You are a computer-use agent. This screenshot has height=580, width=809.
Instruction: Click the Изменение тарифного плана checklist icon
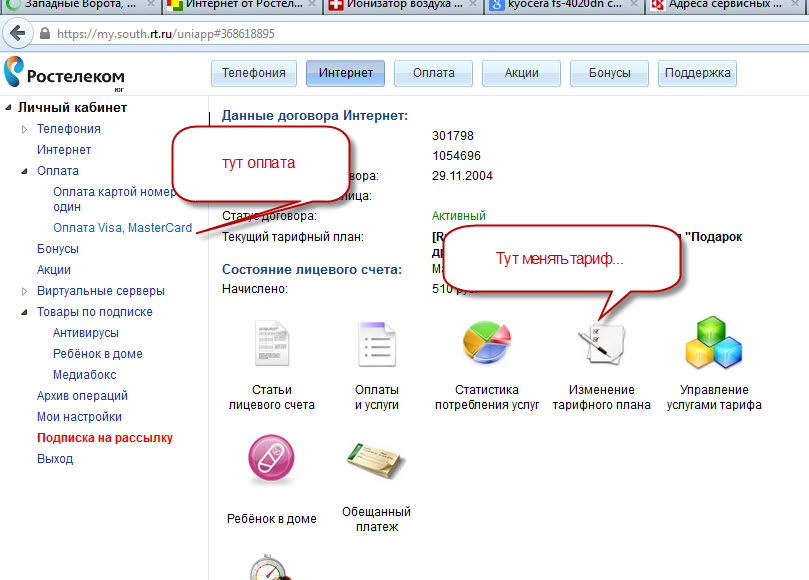601,343
